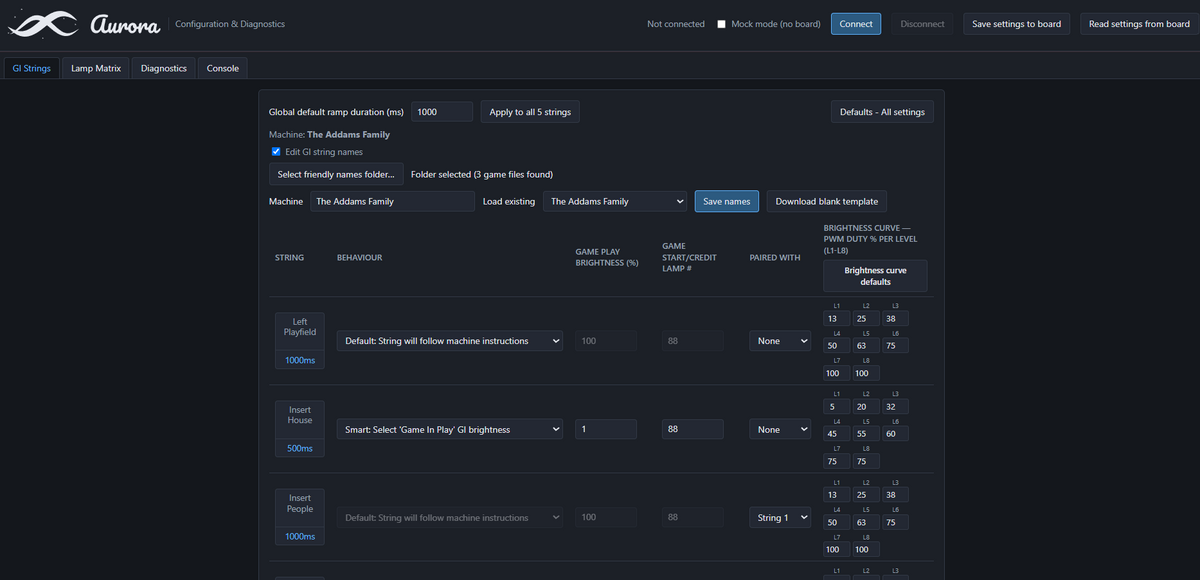This screenshot has width=1200, height=580.
Task: Focus Insert House L2 brightness field
Action: 866,407
